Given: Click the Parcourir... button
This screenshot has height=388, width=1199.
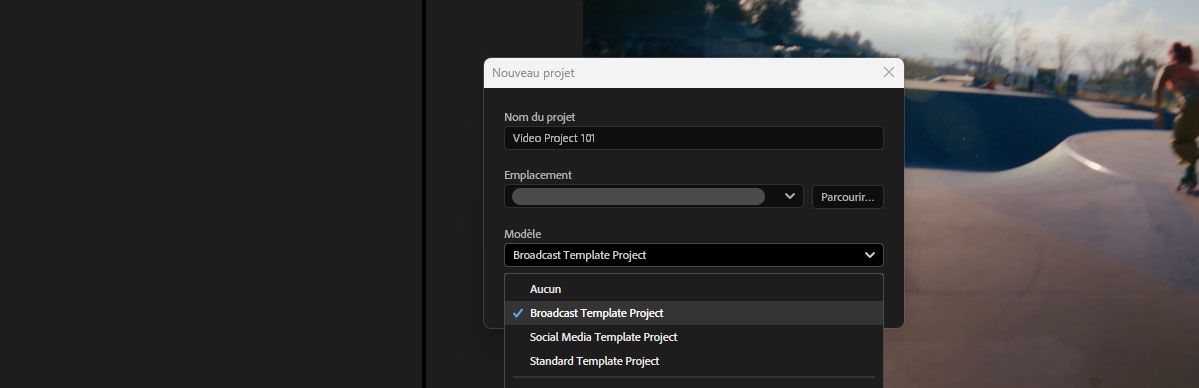Looking at the screenshot, I should (x=847, y=197).
